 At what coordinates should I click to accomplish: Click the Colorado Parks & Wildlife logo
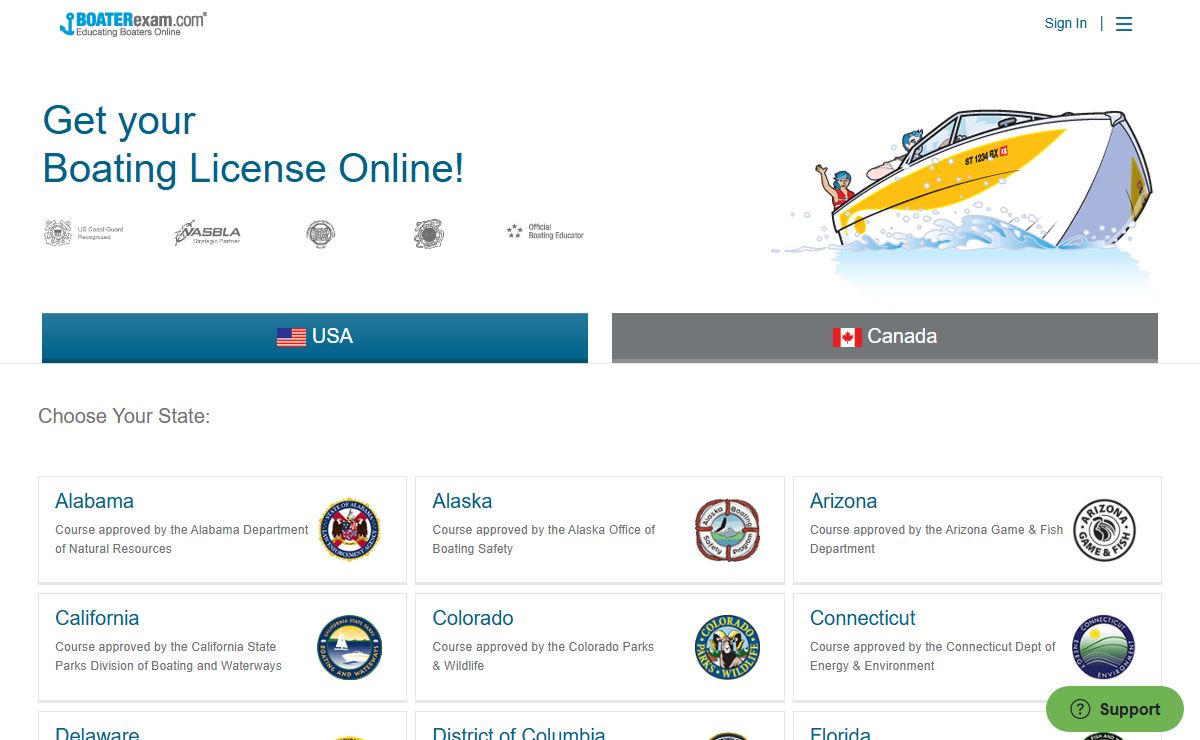click(727, 647)
